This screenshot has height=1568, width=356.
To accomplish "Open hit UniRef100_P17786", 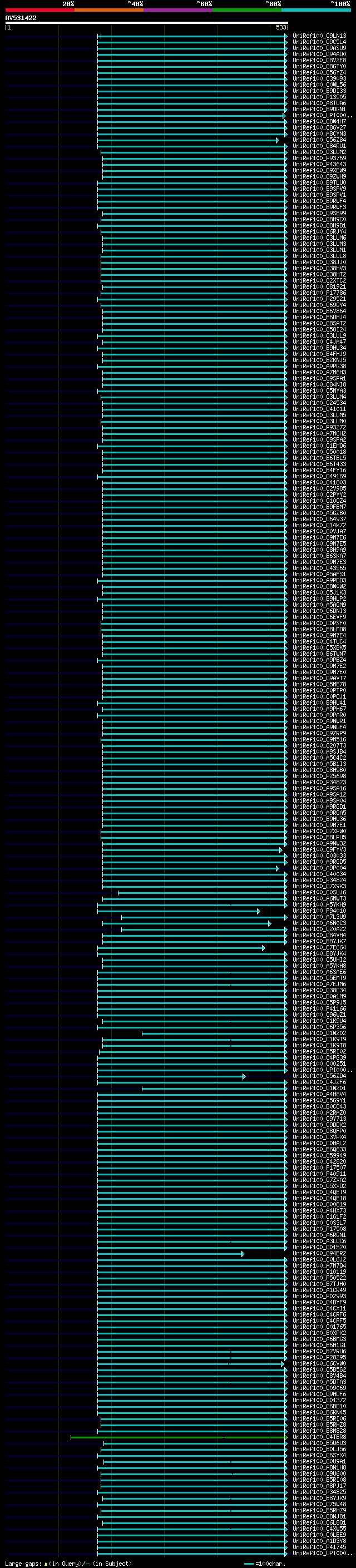I will pyautogui.click(x=319, y=293).
